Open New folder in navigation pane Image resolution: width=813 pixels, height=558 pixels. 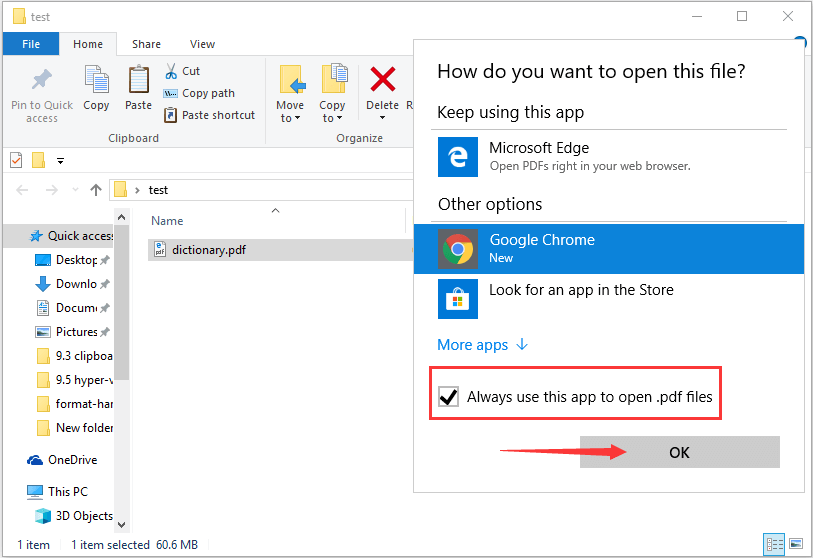click(x=75, y=428)
